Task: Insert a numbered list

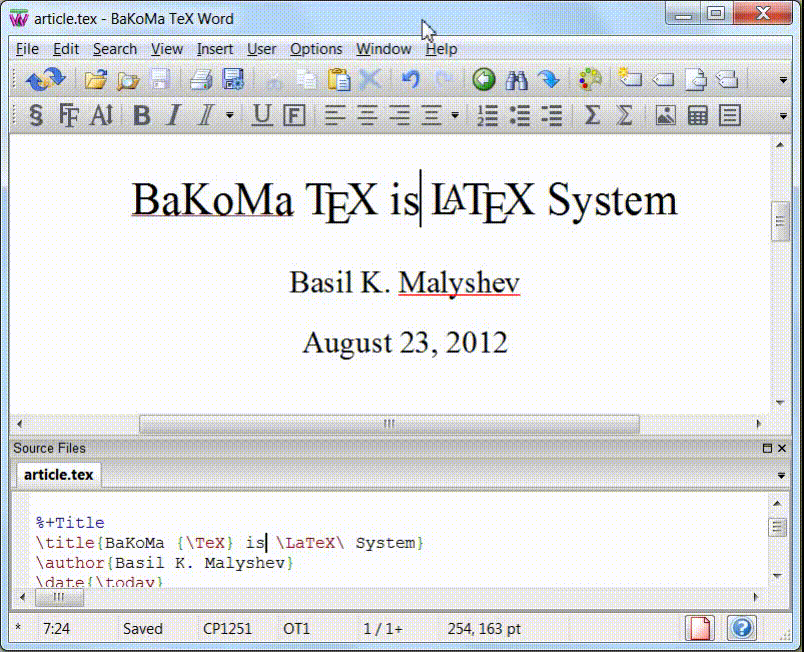Action: tap(487, 115)
